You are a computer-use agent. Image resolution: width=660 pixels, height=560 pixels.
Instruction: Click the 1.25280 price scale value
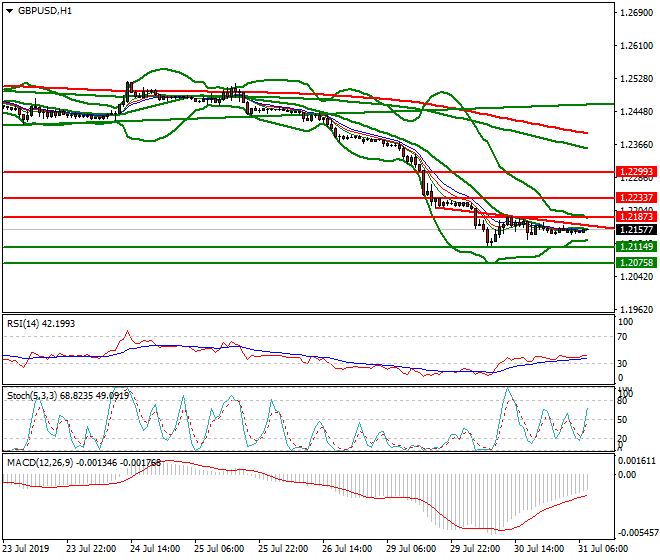click(637, 79)
